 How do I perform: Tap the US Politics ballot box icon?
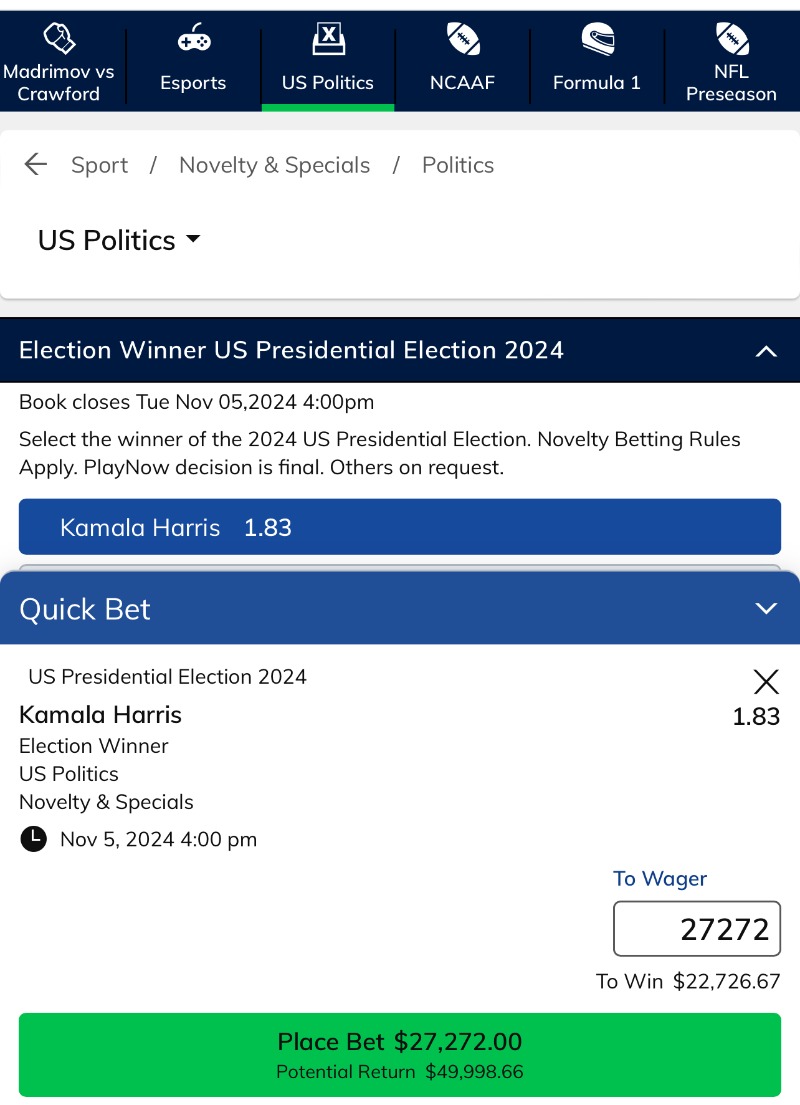pos(328,39)
